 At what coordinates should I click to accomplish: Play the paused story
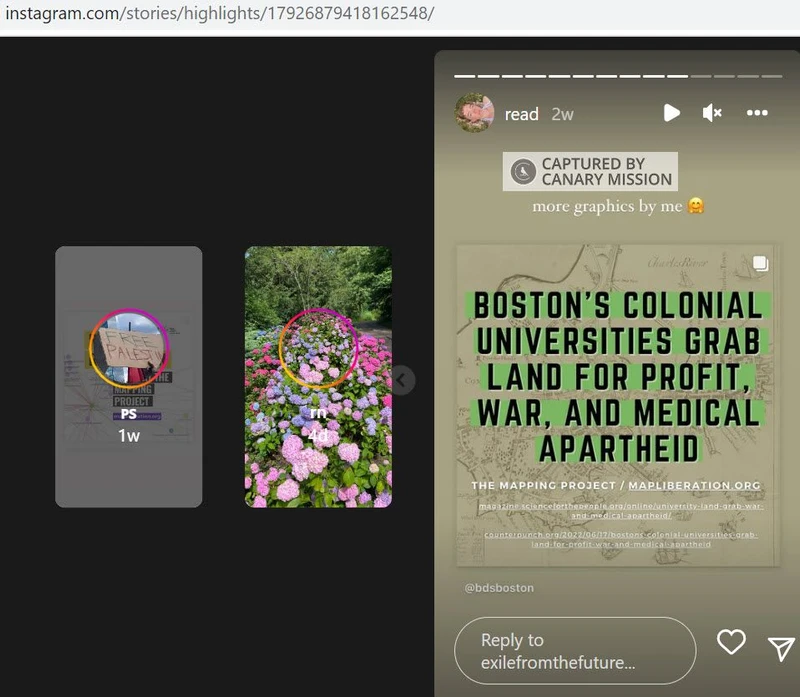tap(671, 113)
